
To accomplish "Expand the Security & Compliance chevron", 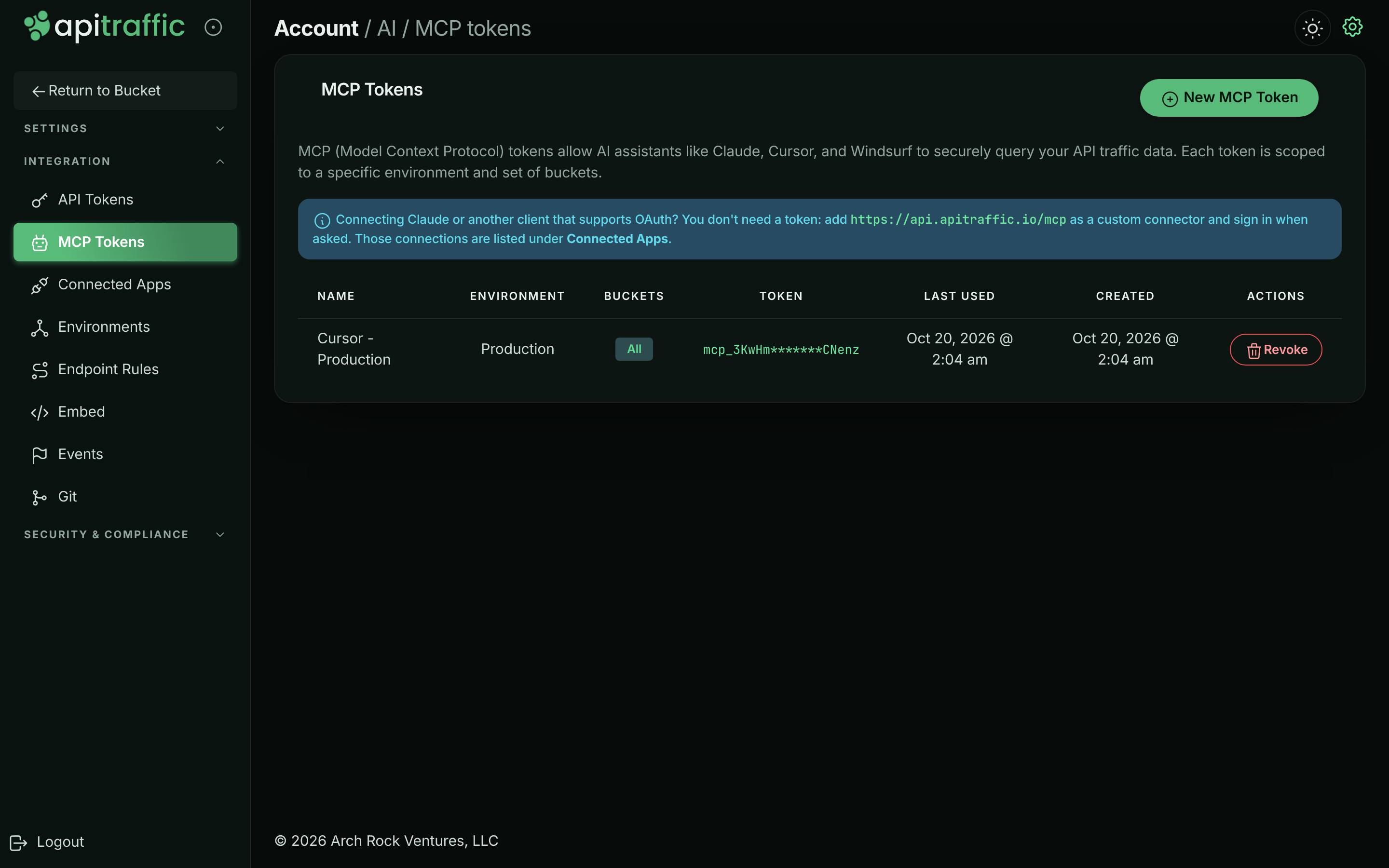I will pos(220,534).
